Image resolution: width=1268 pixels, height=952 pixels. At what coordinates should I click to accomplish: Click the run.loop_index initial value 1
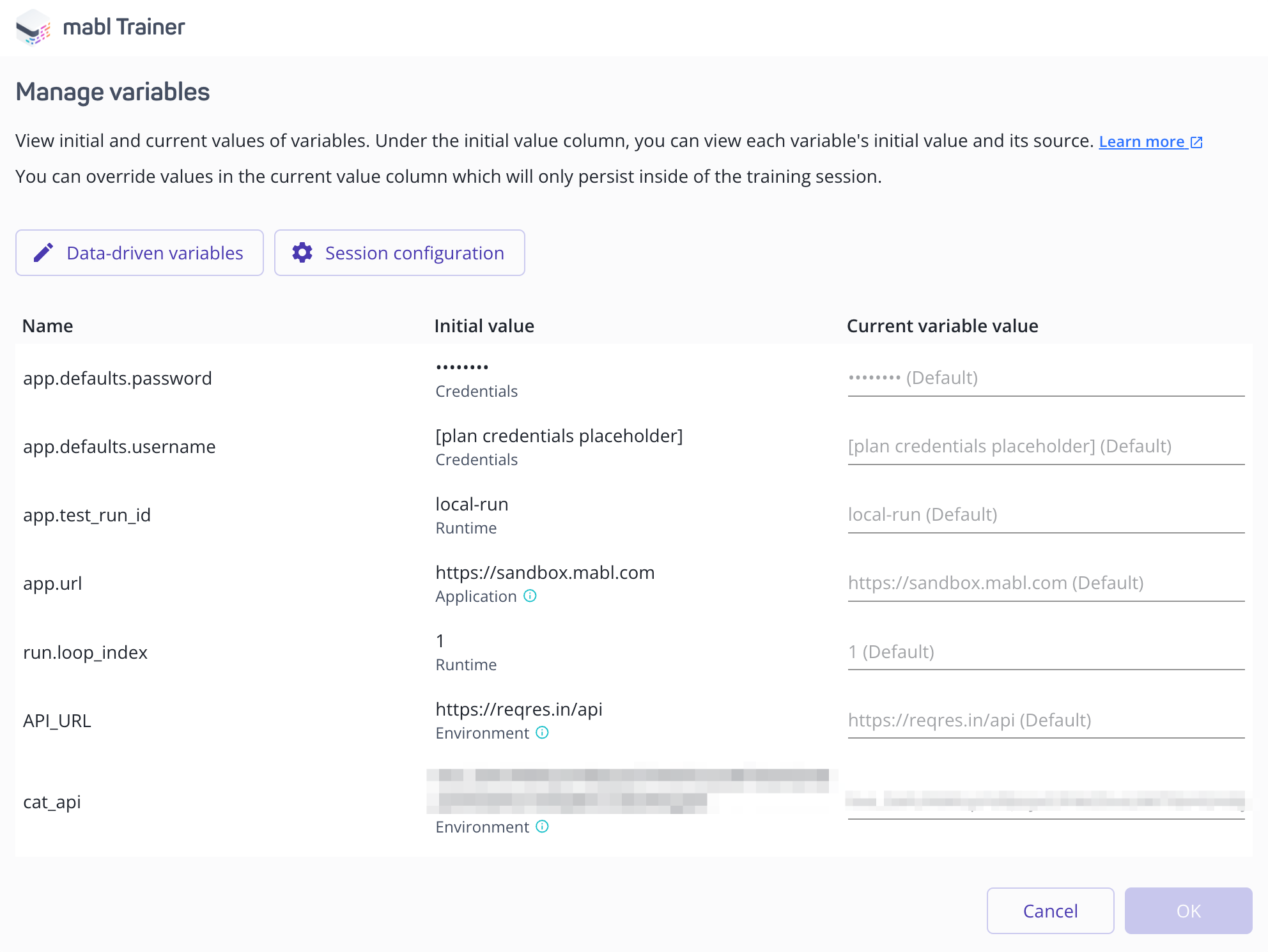440,641
